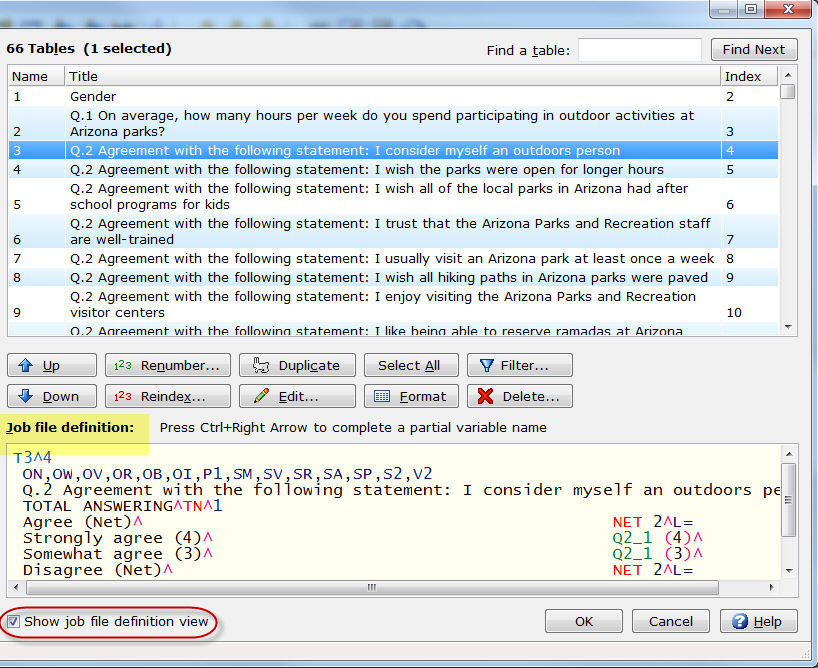Toggle Show job file definition view checkbox
This screenshot has height=668, width=818.
14,622
